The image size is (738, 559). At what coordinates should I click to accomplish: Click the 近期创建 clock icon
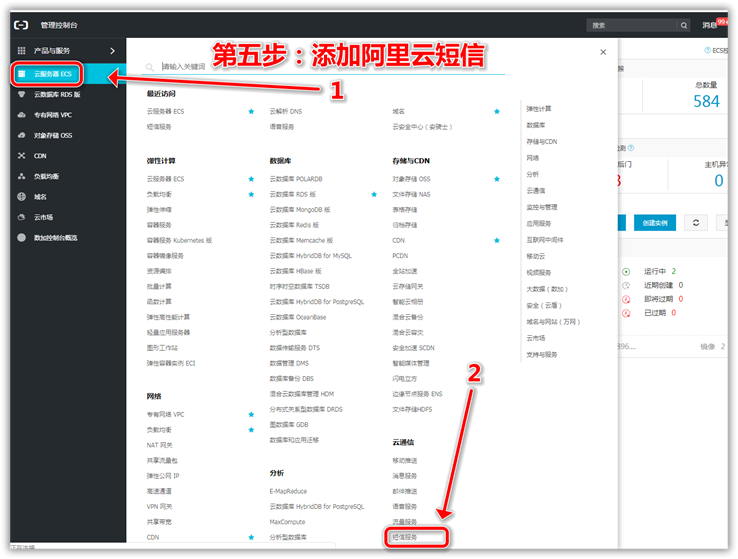(626, 285)
